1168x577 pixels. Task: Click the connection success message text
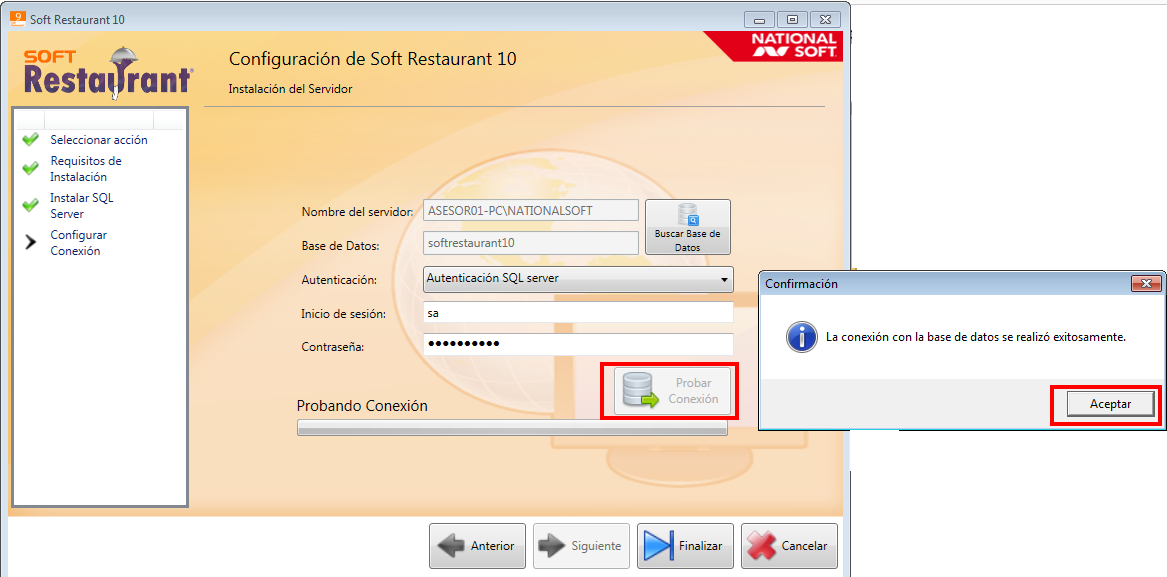[x=976, y=337]
